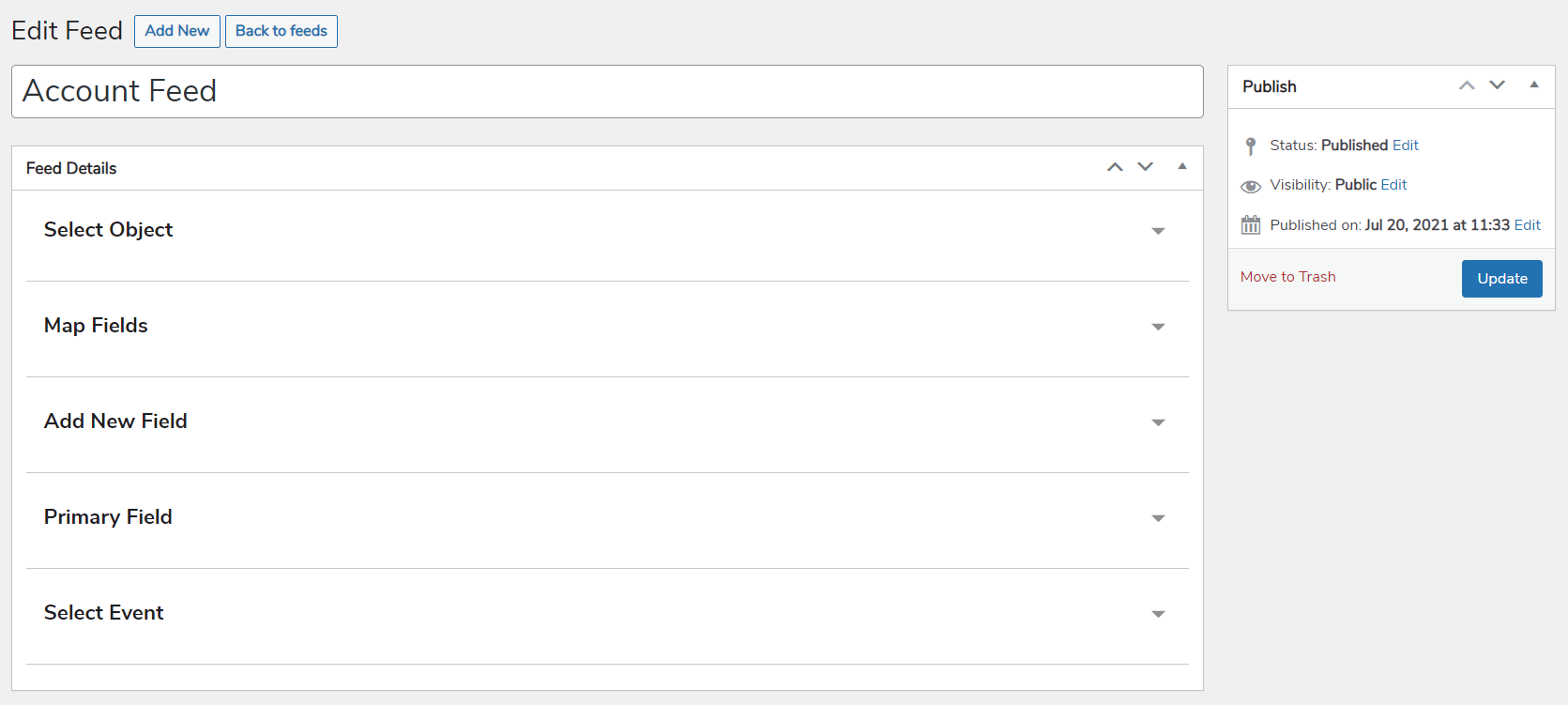Click the Account Feed title field
The image size is (1568, 705).
point(607,91)
